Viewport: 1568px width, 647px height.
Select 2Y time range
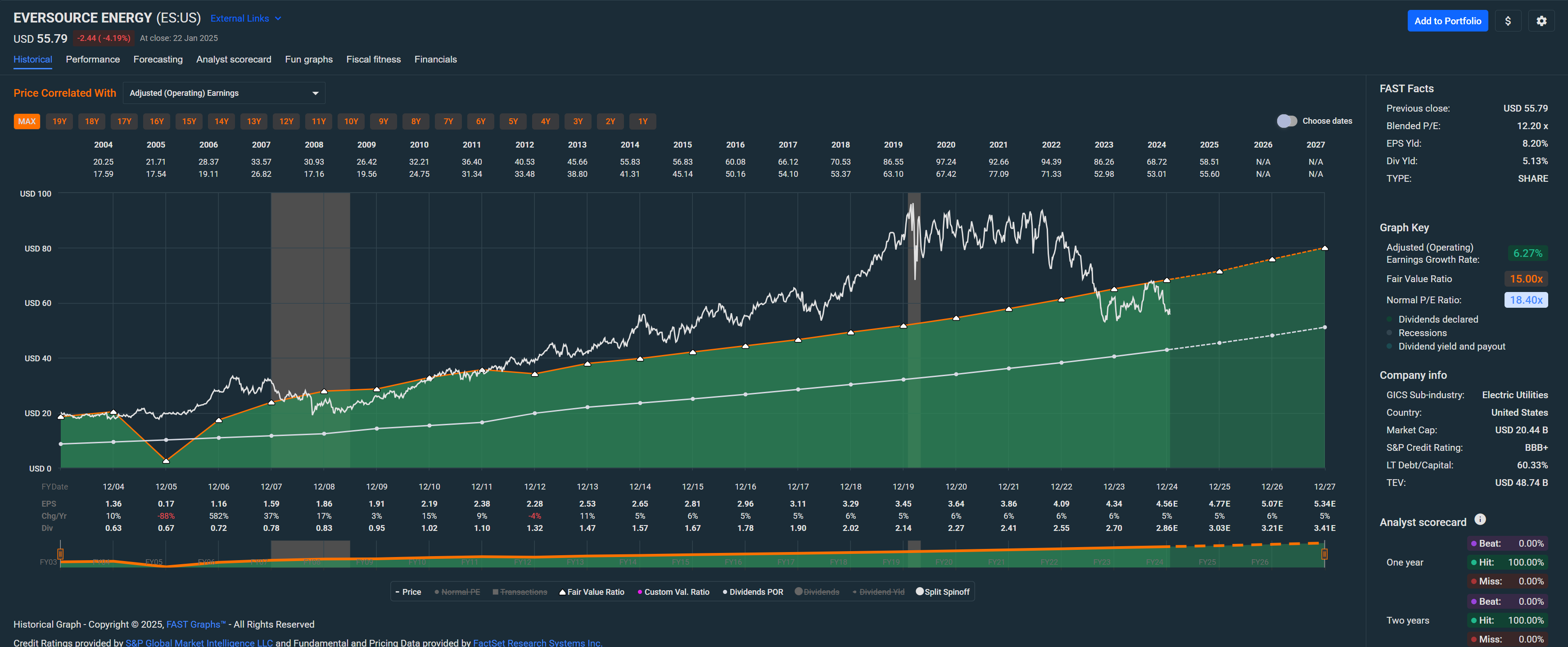click(610, 121)
